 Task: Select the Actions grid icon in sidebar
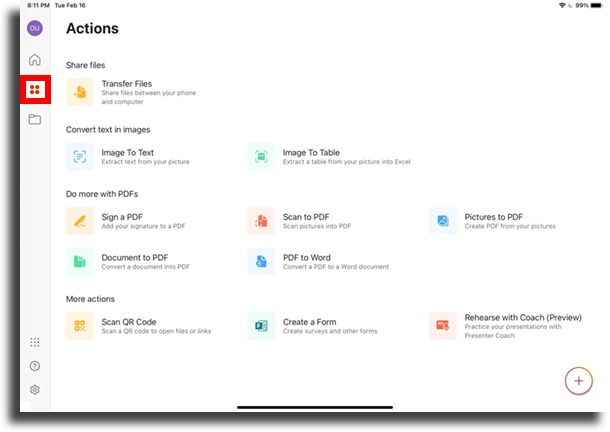point(35,90)
